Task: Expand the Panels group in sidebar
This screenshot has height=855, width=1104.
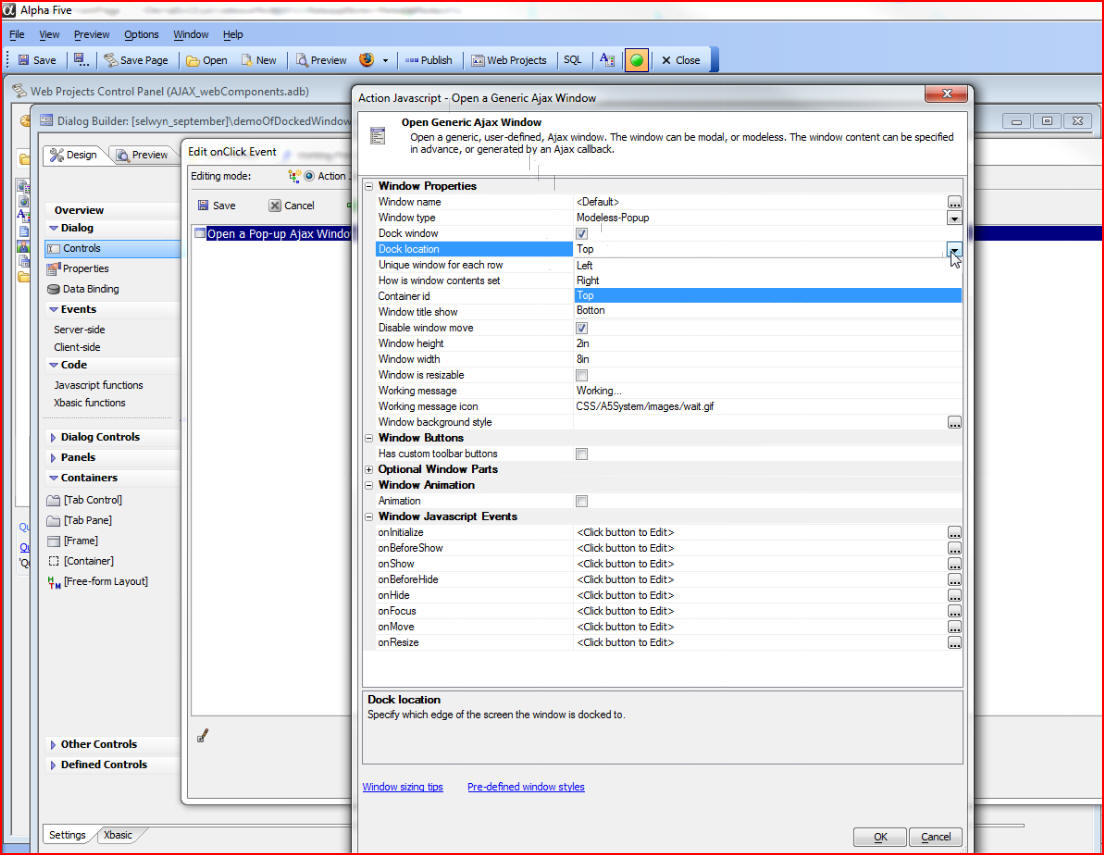Action: pos(53,458)
